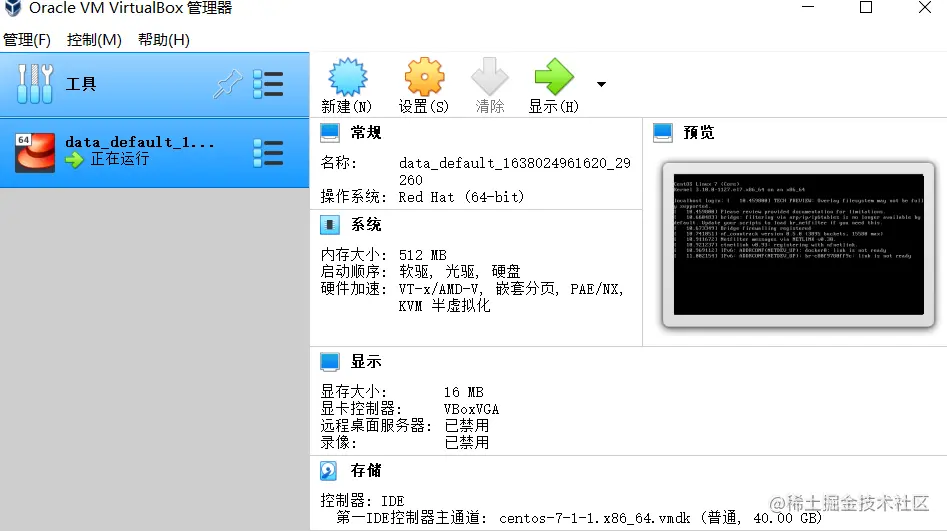Click the Show (显示) green arrow icon

[554, 77]
